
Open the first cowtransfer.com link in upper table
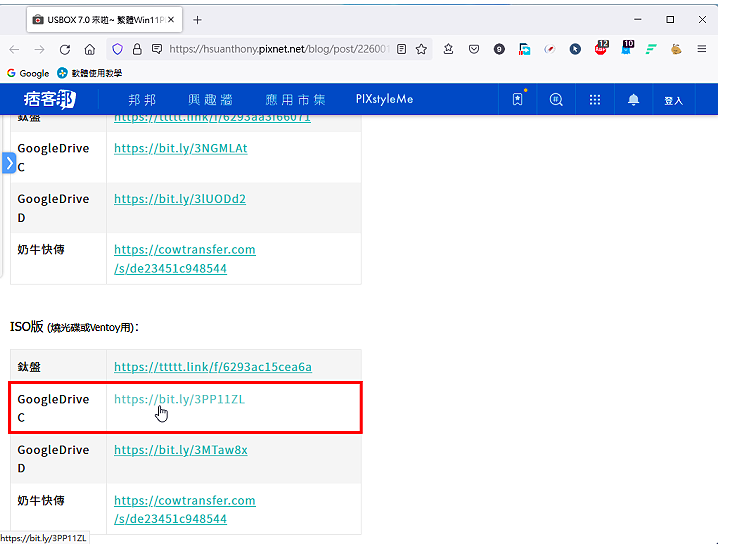[185, 259]
